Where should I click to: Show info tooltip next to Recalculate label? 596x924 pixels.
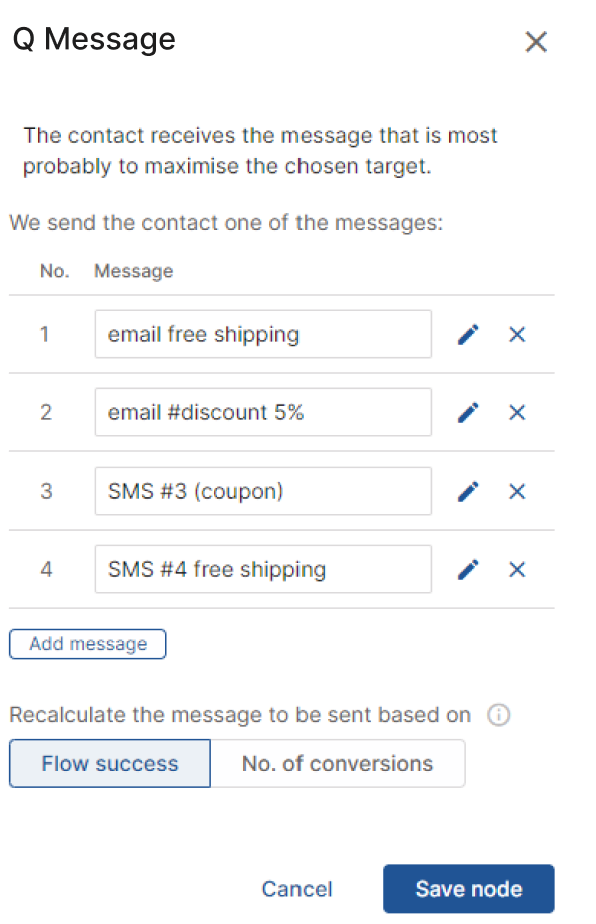point(498,715)
